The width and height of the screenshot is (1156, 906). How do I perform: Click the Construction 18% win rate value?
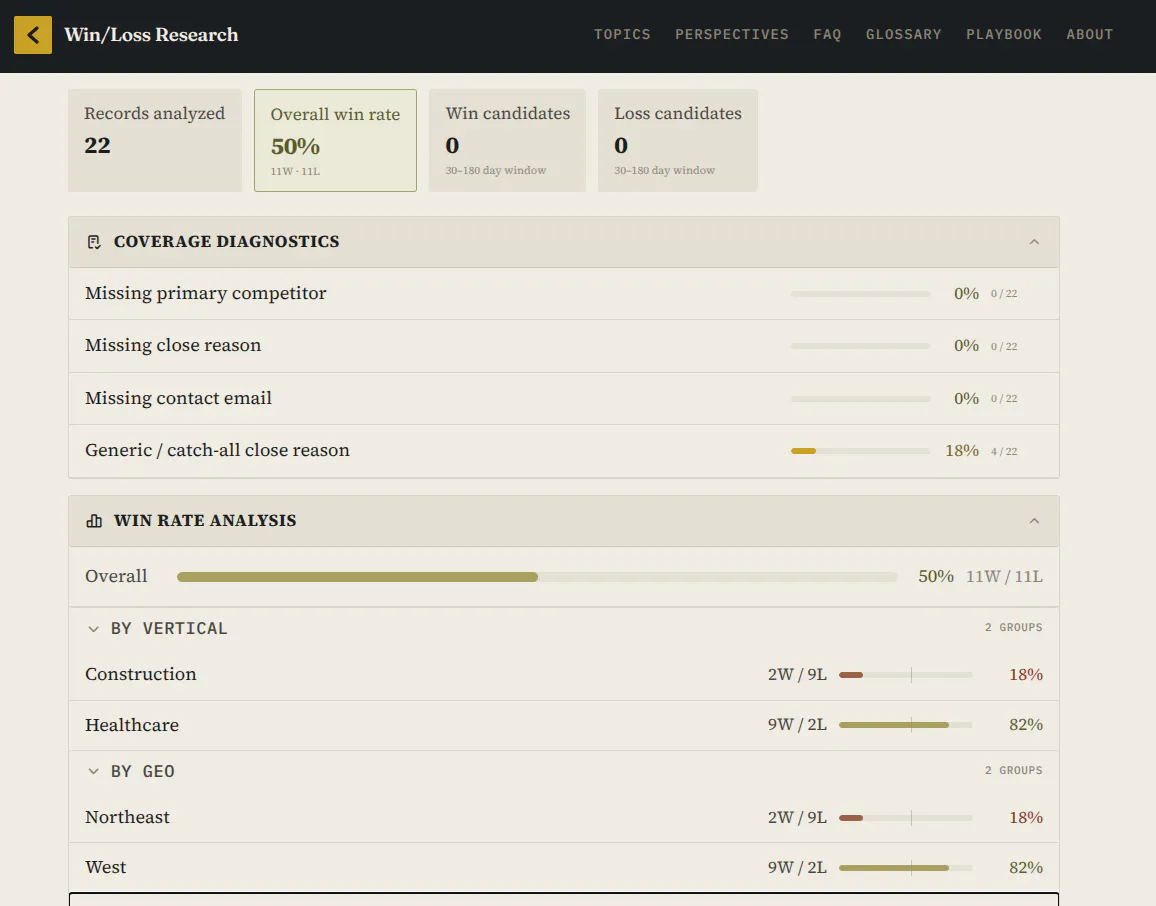coord(1026,675)
